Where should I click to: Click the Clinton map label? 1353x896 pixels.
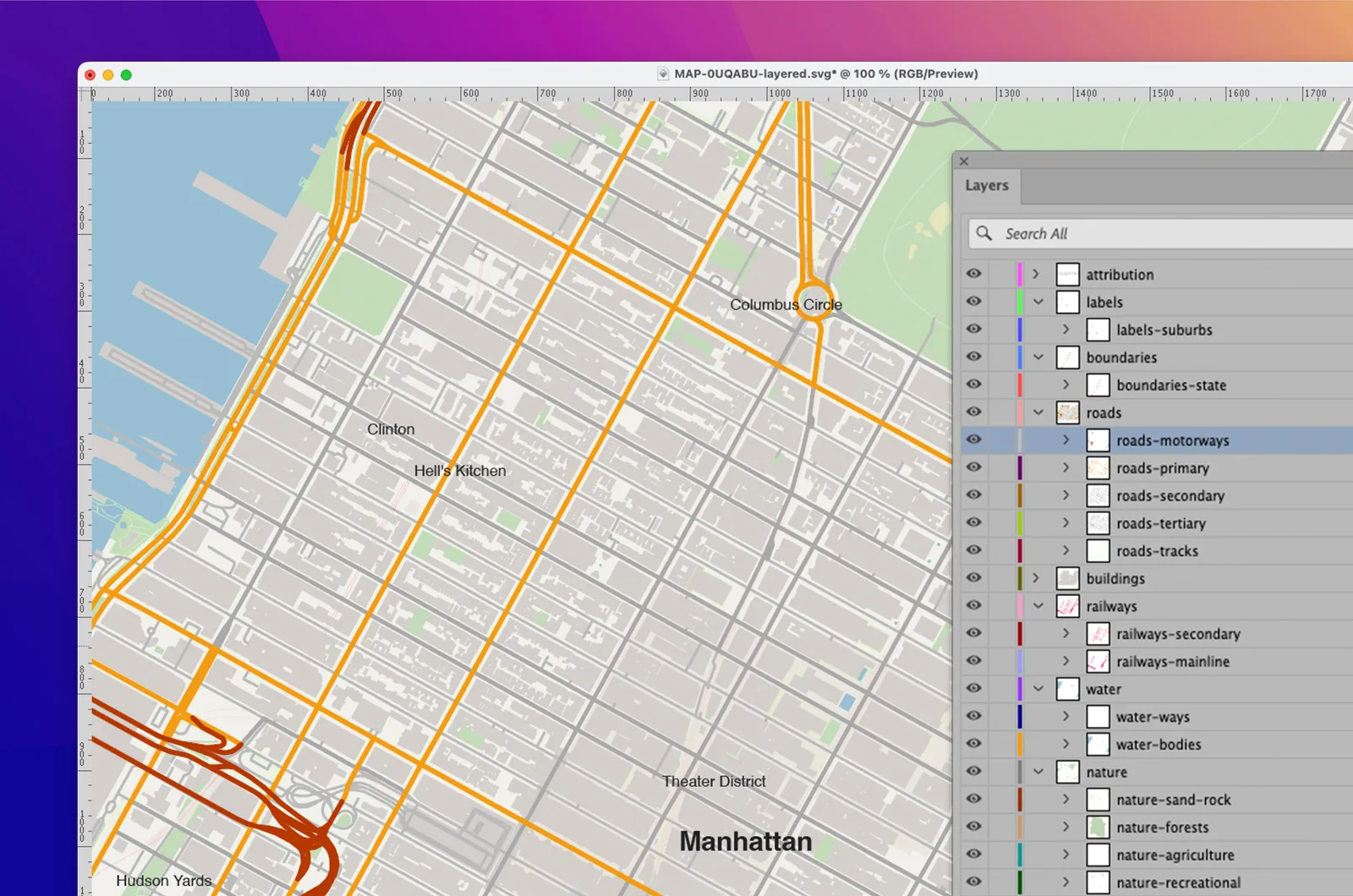click(x=391, y=429)
